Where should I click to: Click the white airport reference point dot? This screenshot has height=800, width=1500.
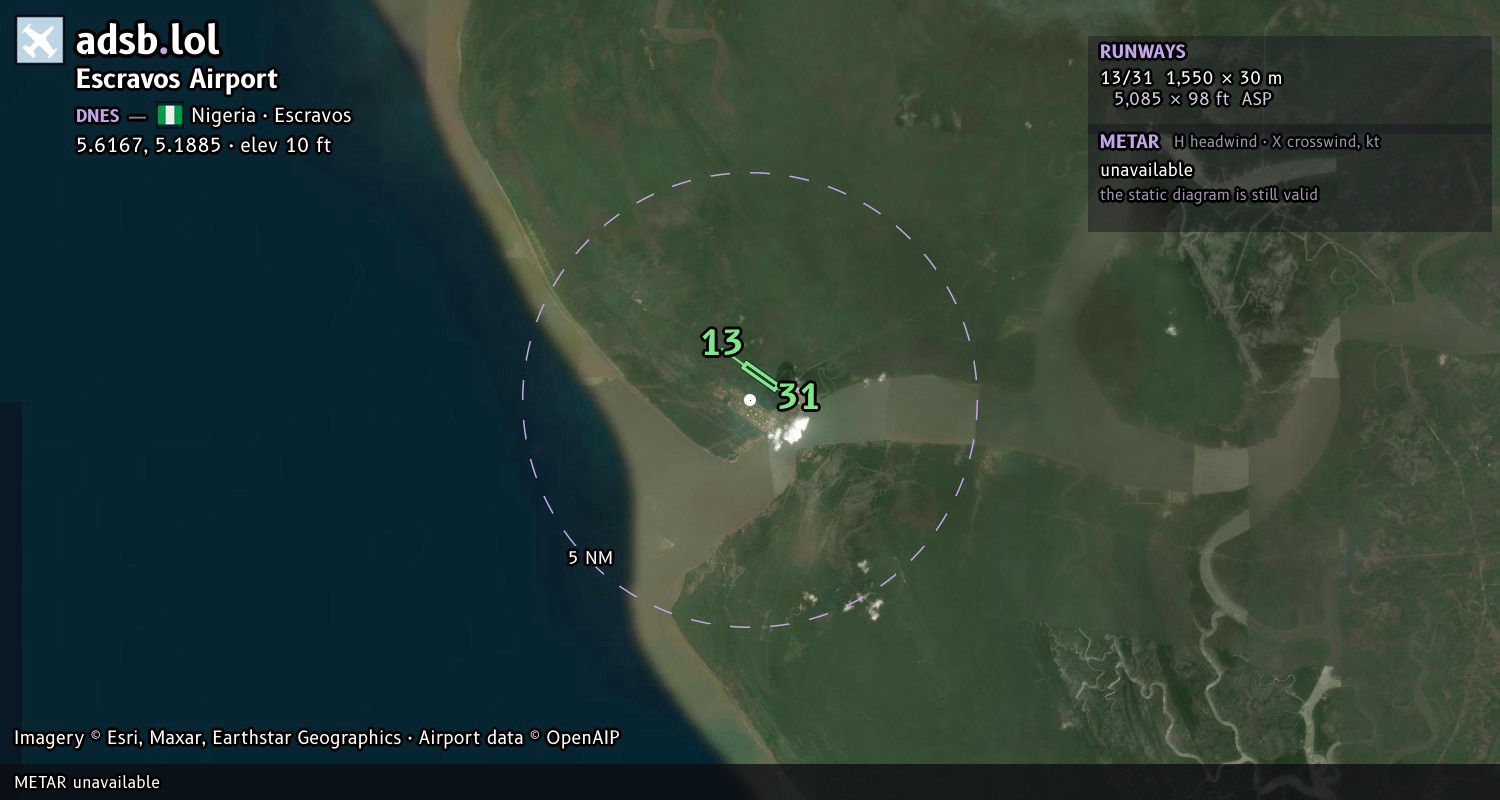750,400
